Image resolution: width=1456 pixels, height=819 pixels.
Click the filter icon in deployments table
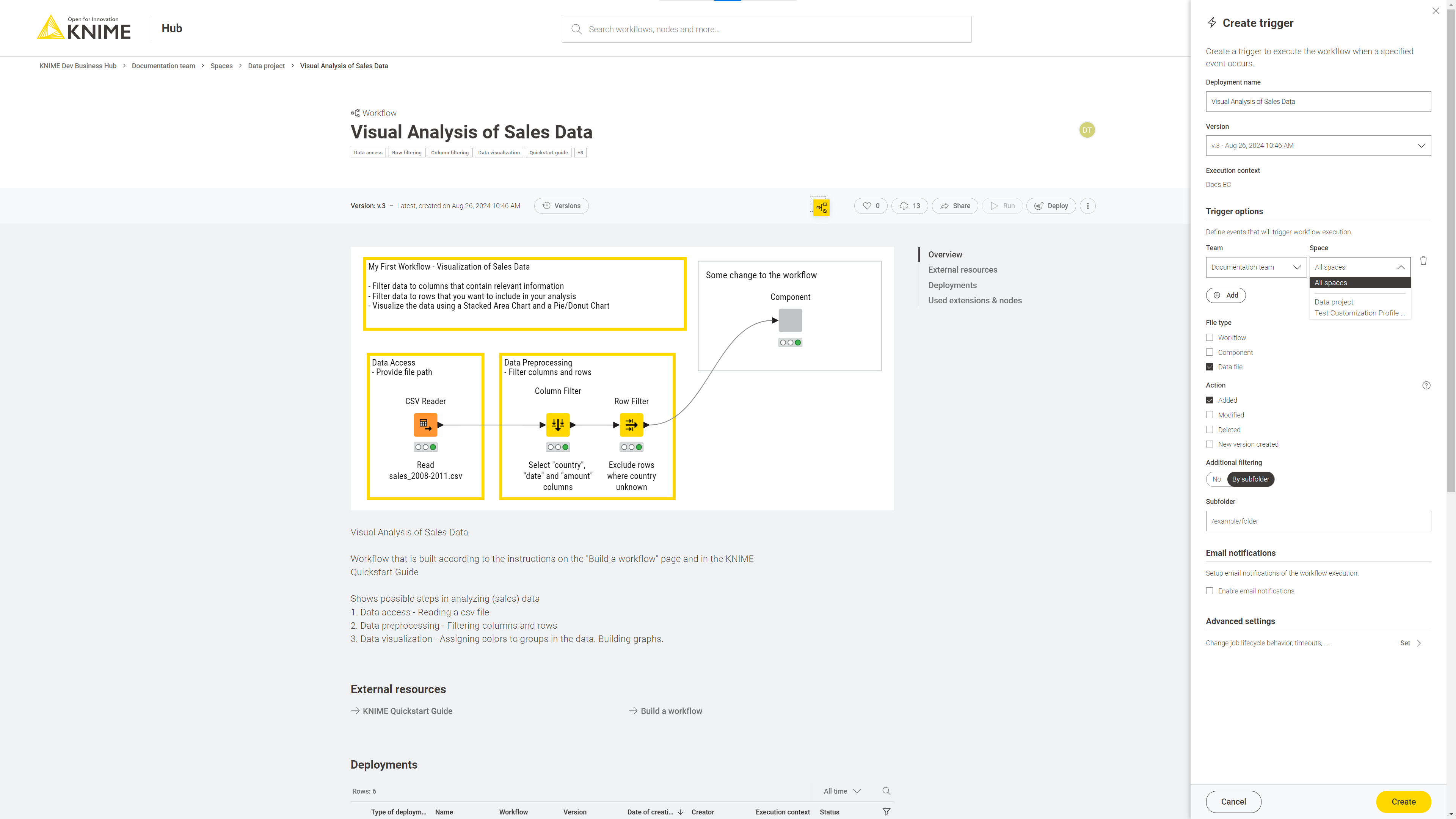(886, 811)
